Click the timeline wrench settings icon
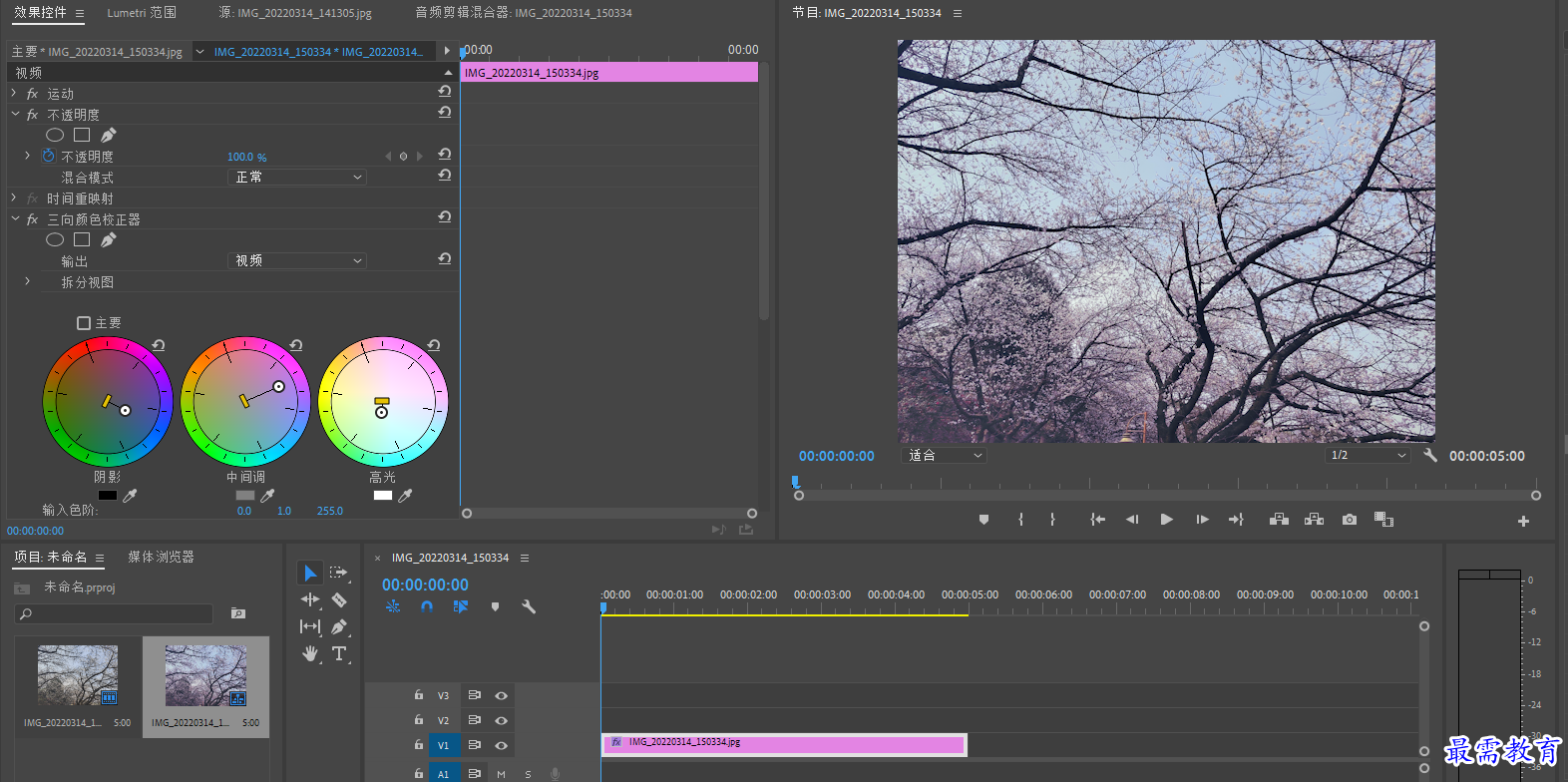This screenshot has height=782, width=1568. click(x=529, y=606)
